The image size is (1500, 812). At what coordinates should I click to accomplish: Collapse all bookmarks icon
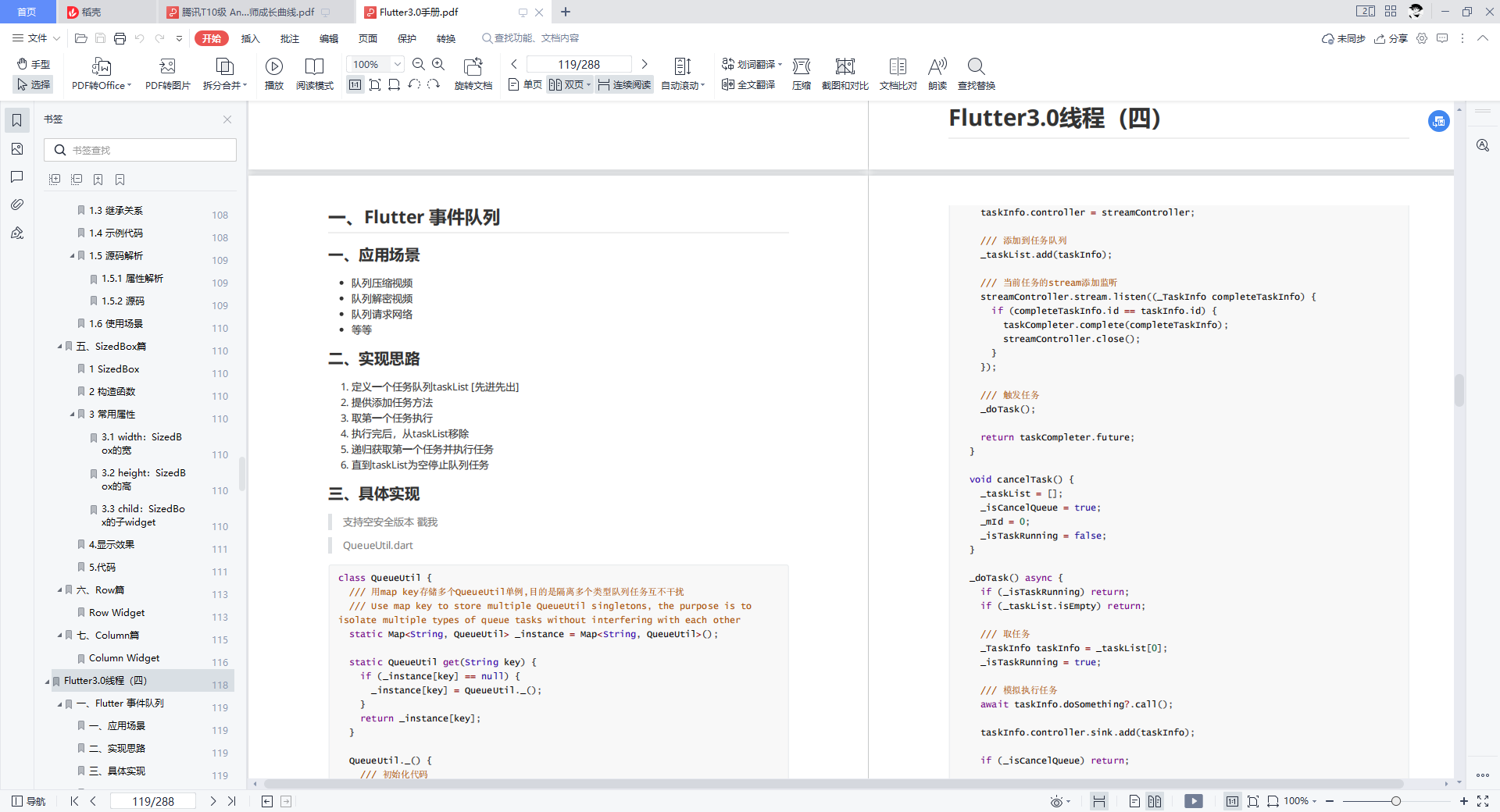[77, 180]
